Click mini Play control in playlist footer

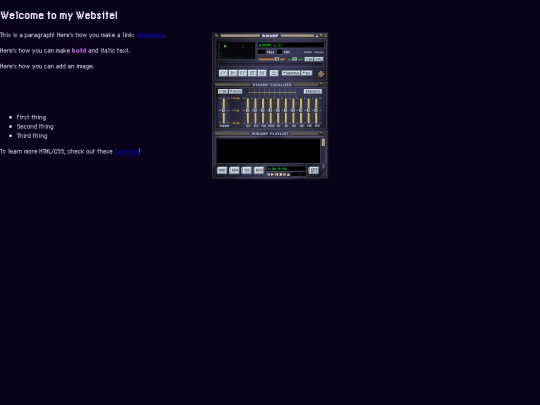tap(272, 175)
